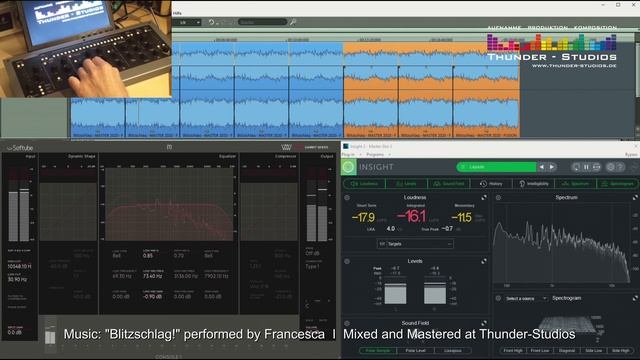Toggle the Spectrum module tab
640x360 pixels.
click(x=576, y=184)
